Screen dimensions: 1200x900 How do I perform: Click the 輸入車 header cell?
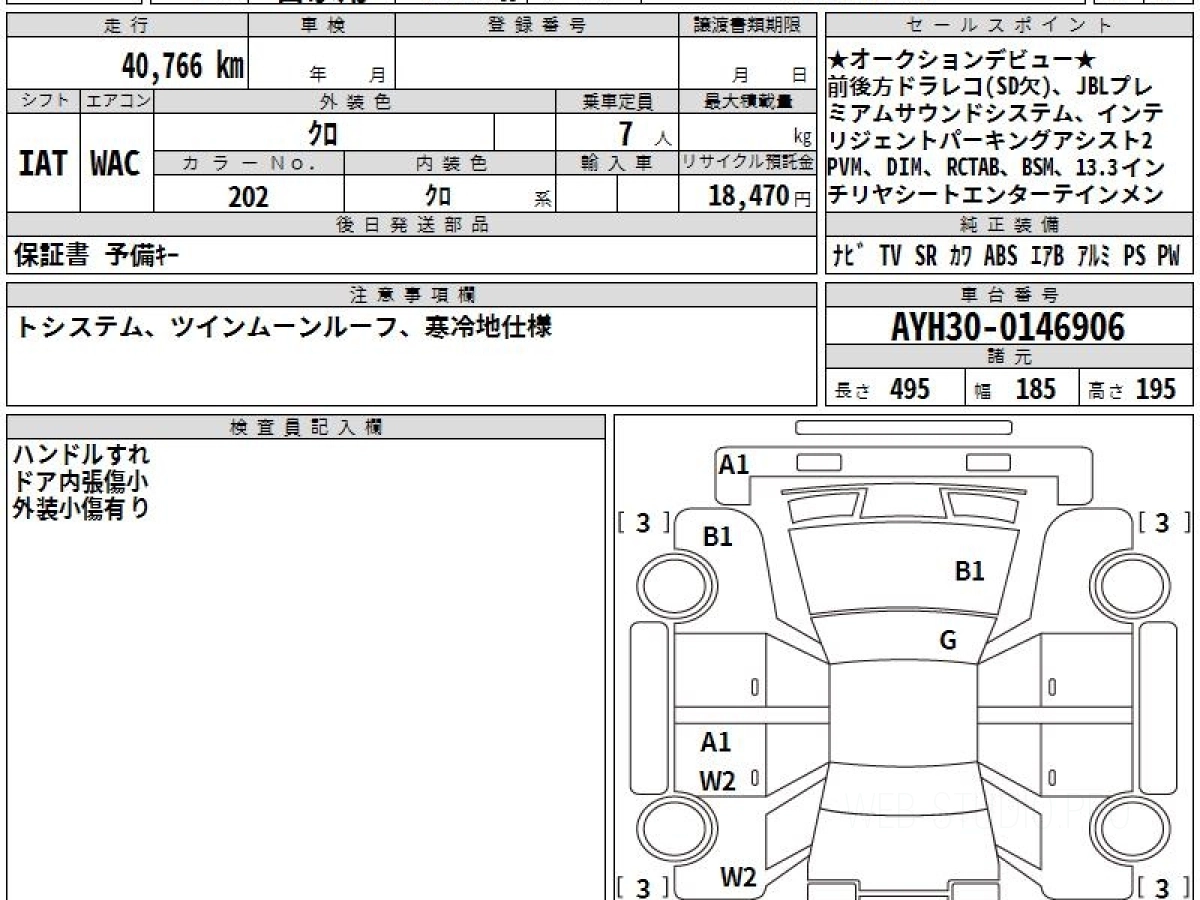tap(617, 163)
